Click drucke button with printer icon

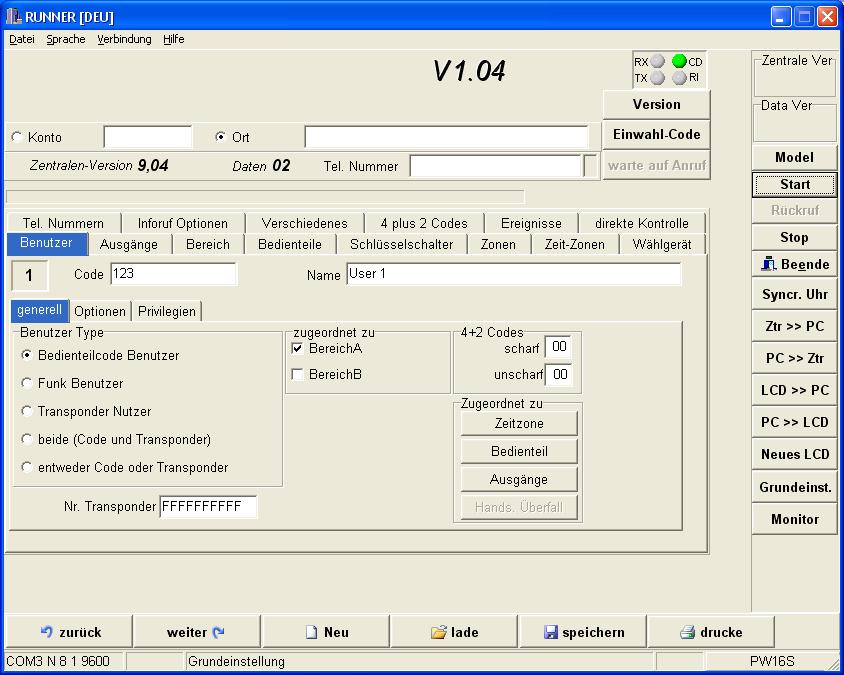point(710,632)
